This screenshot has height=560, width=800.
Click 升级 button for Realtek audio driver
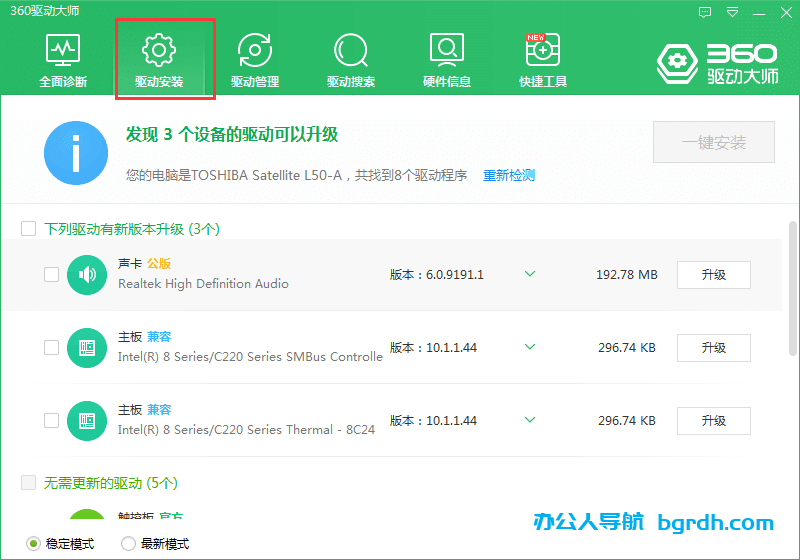[x=713, y=275]
